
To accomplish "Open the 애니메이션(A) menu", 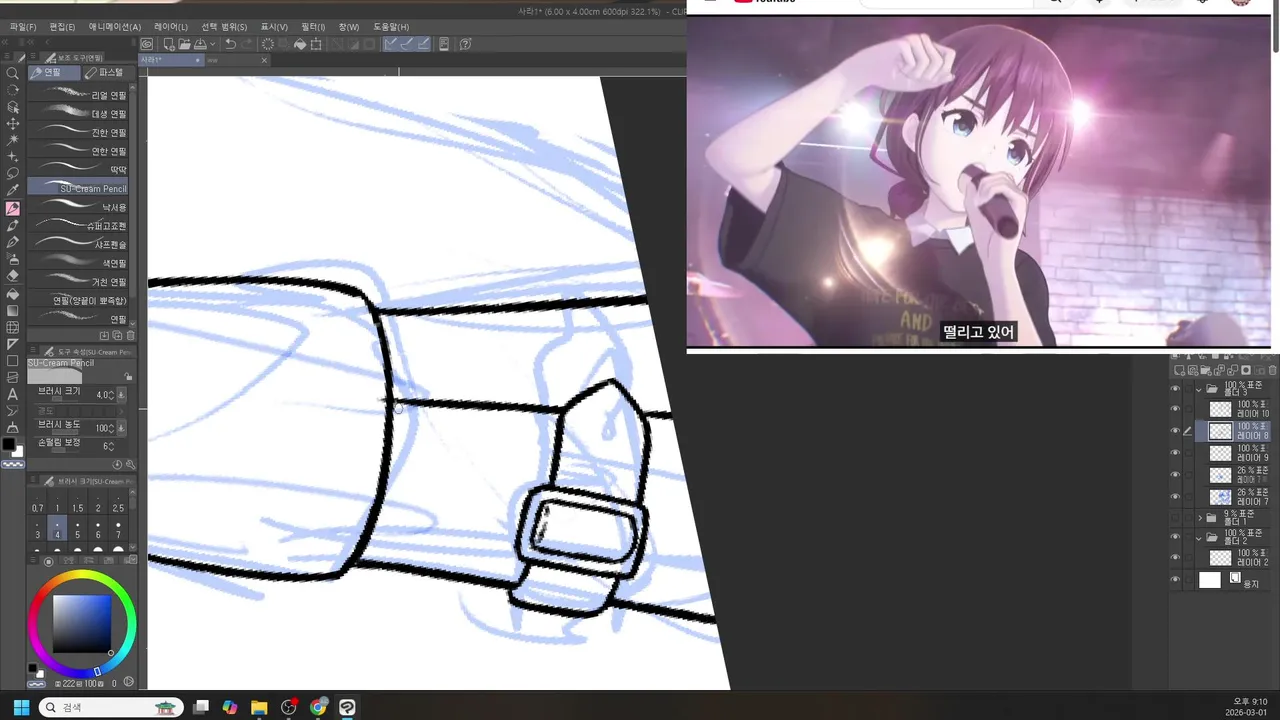I will pos(115,27).
